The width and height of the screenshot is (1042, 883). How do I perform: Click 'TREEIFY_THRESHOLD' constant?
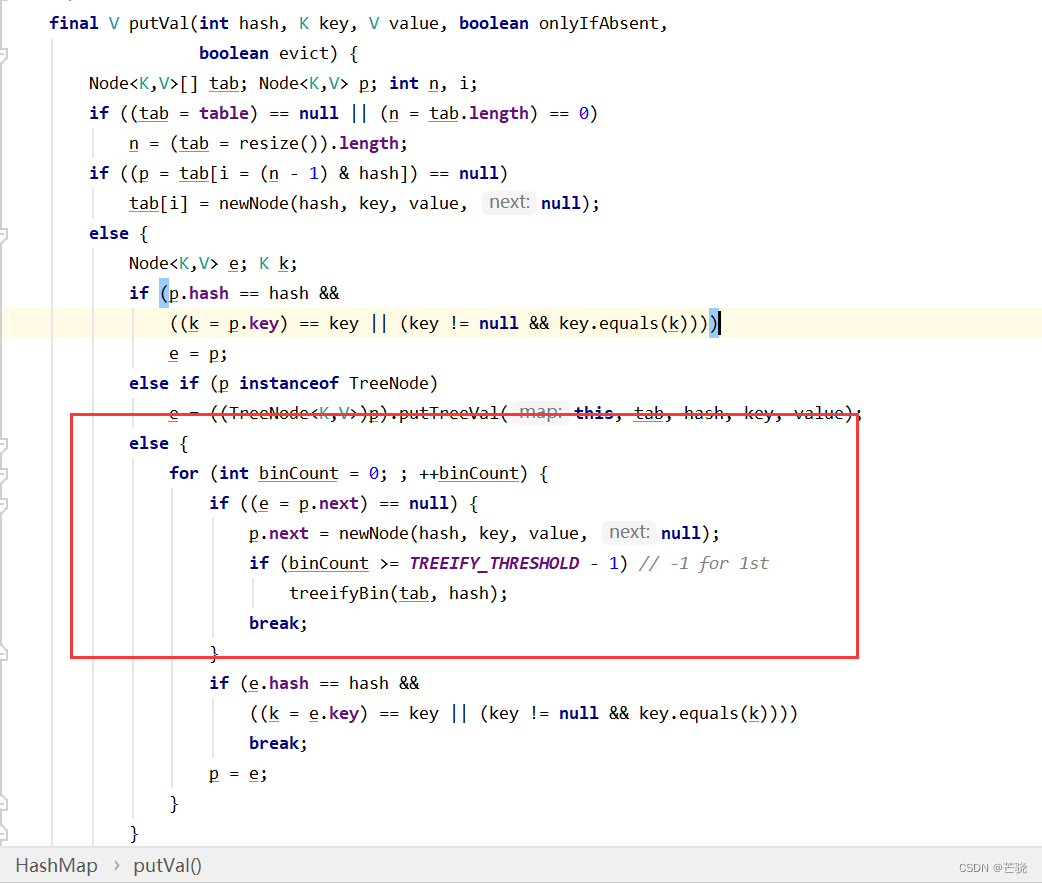click(494, 563)
